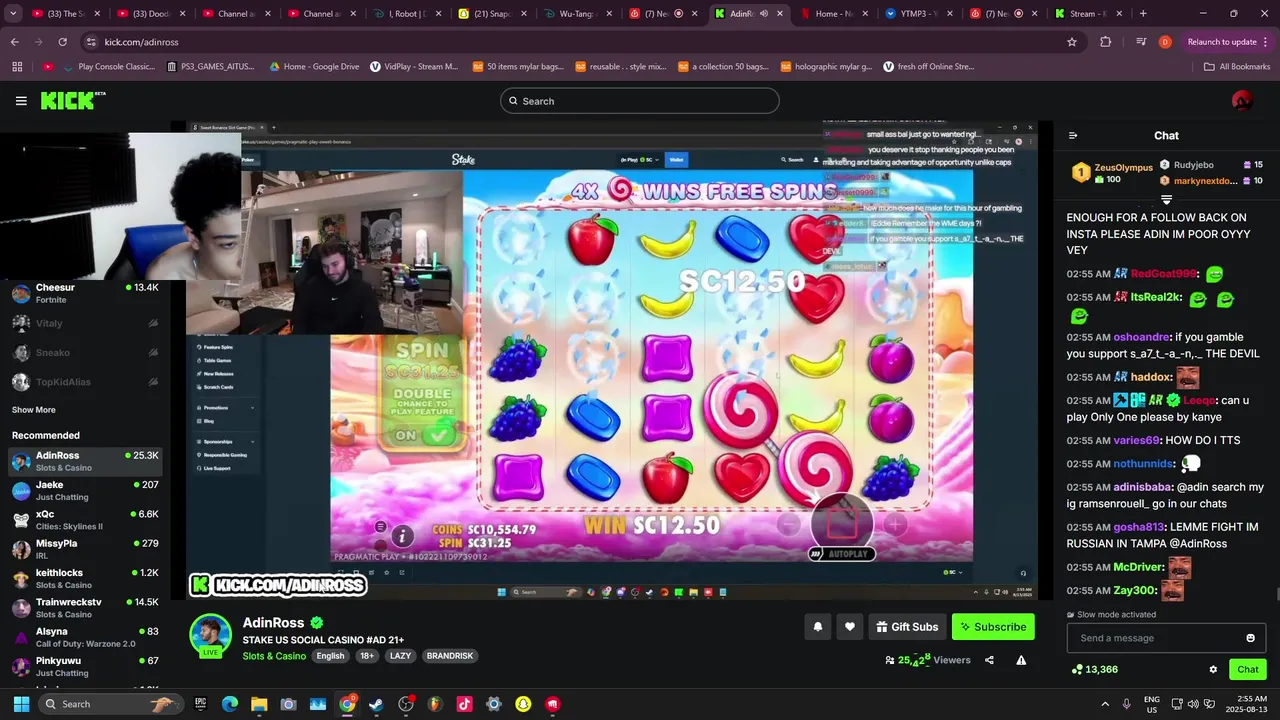Click the green Subscribe button
The height and width of the screenshot is (720, 1280).
click(993, 627)
